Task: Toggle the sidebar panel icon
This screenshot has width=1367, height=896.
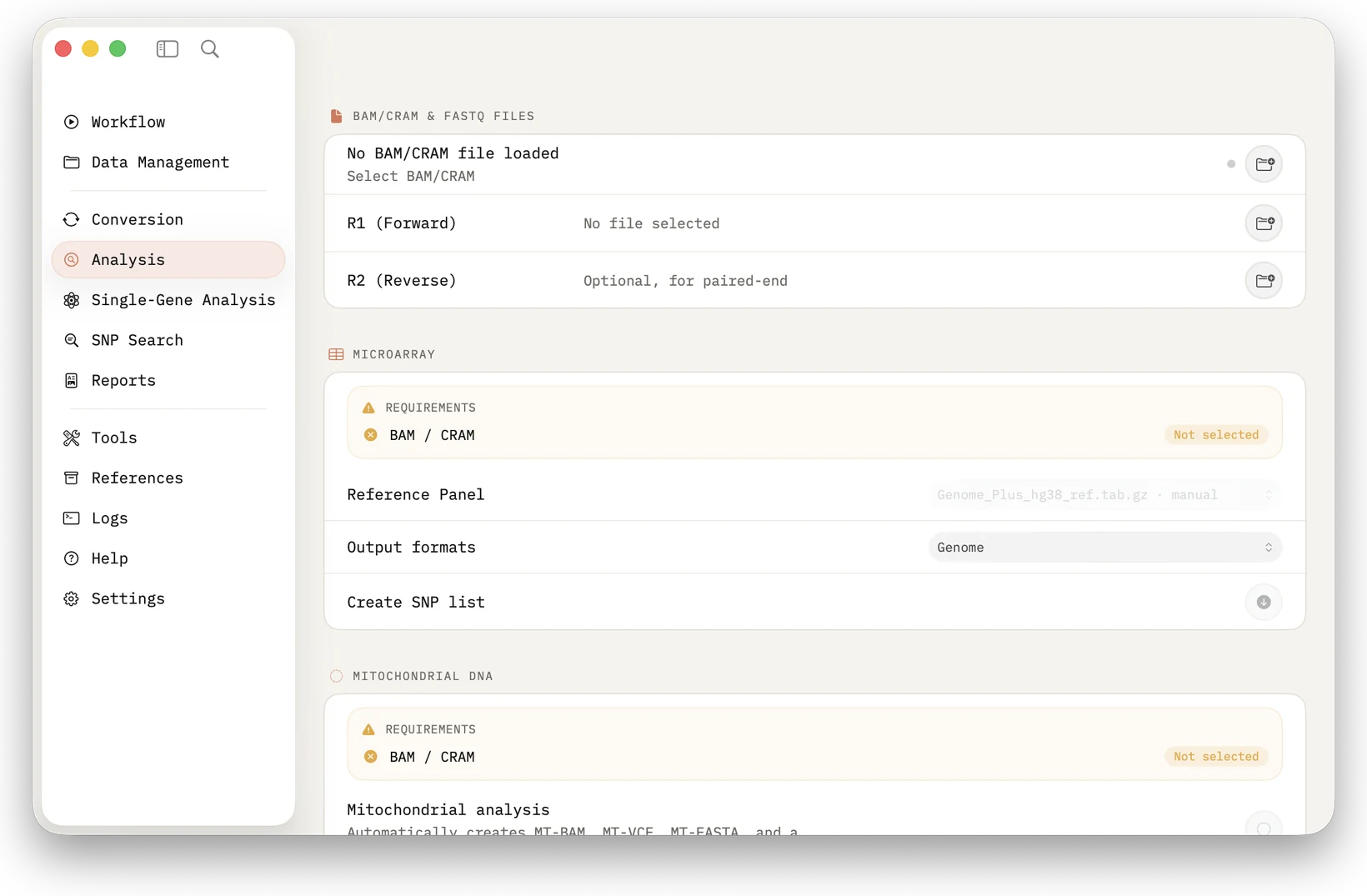Action: tap(167, 49)
